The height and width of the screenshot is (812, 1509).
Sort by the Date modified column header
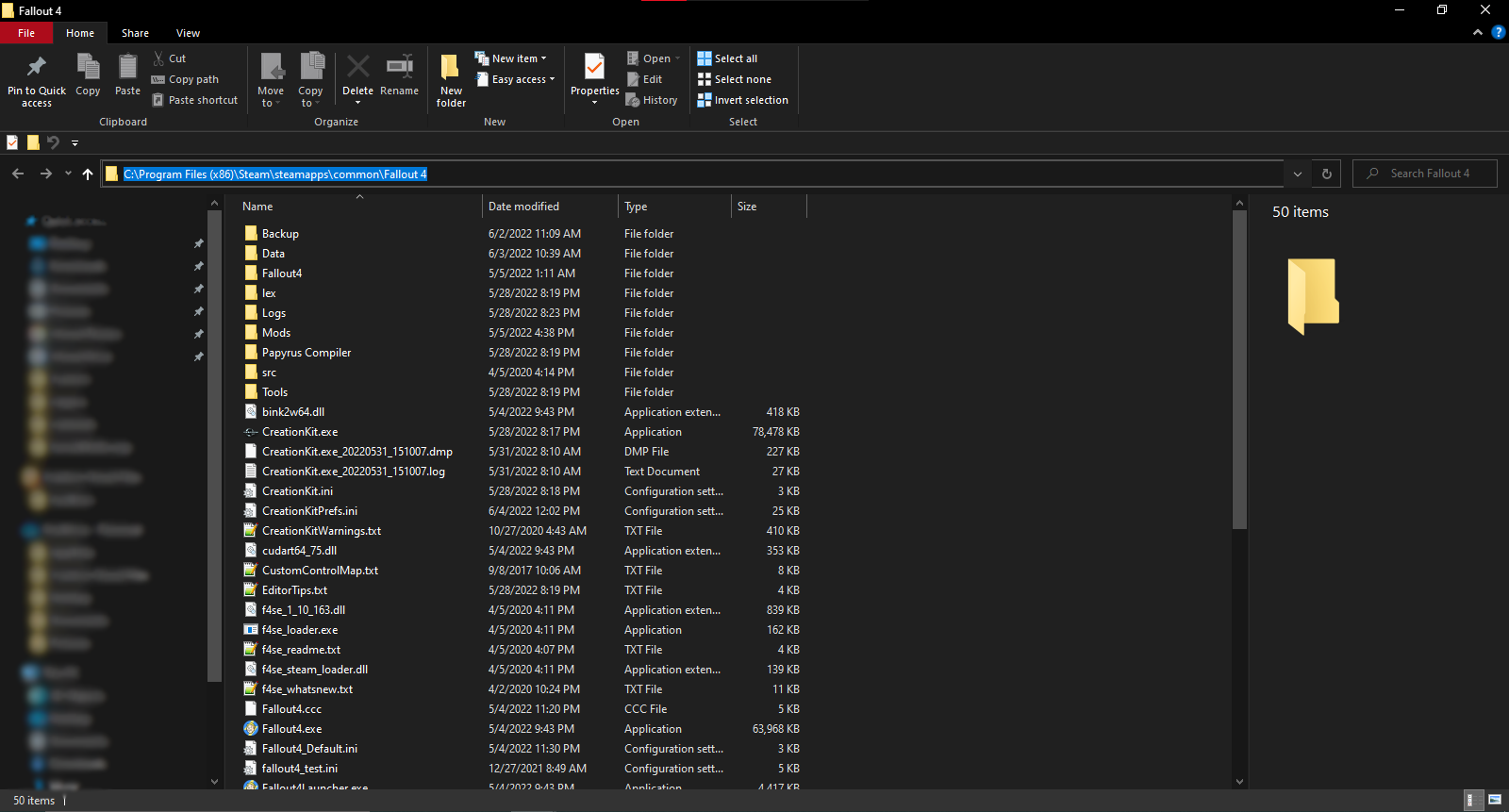pyautogui.click(x=549, y=206)
